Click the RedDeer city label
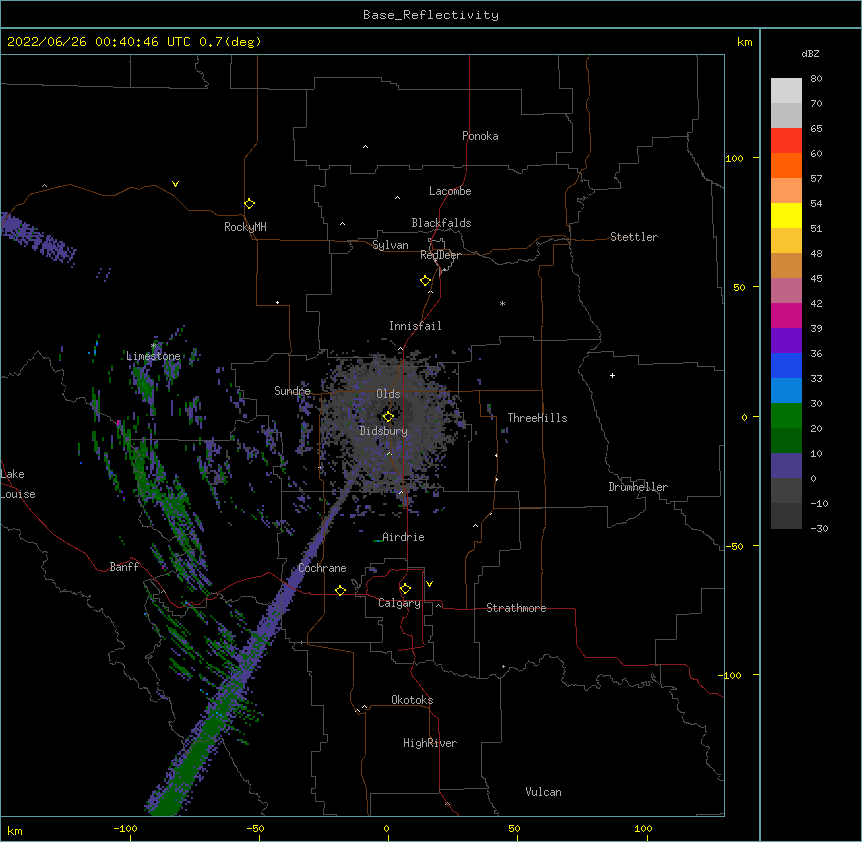862x842 pixels. click(440, 255)
